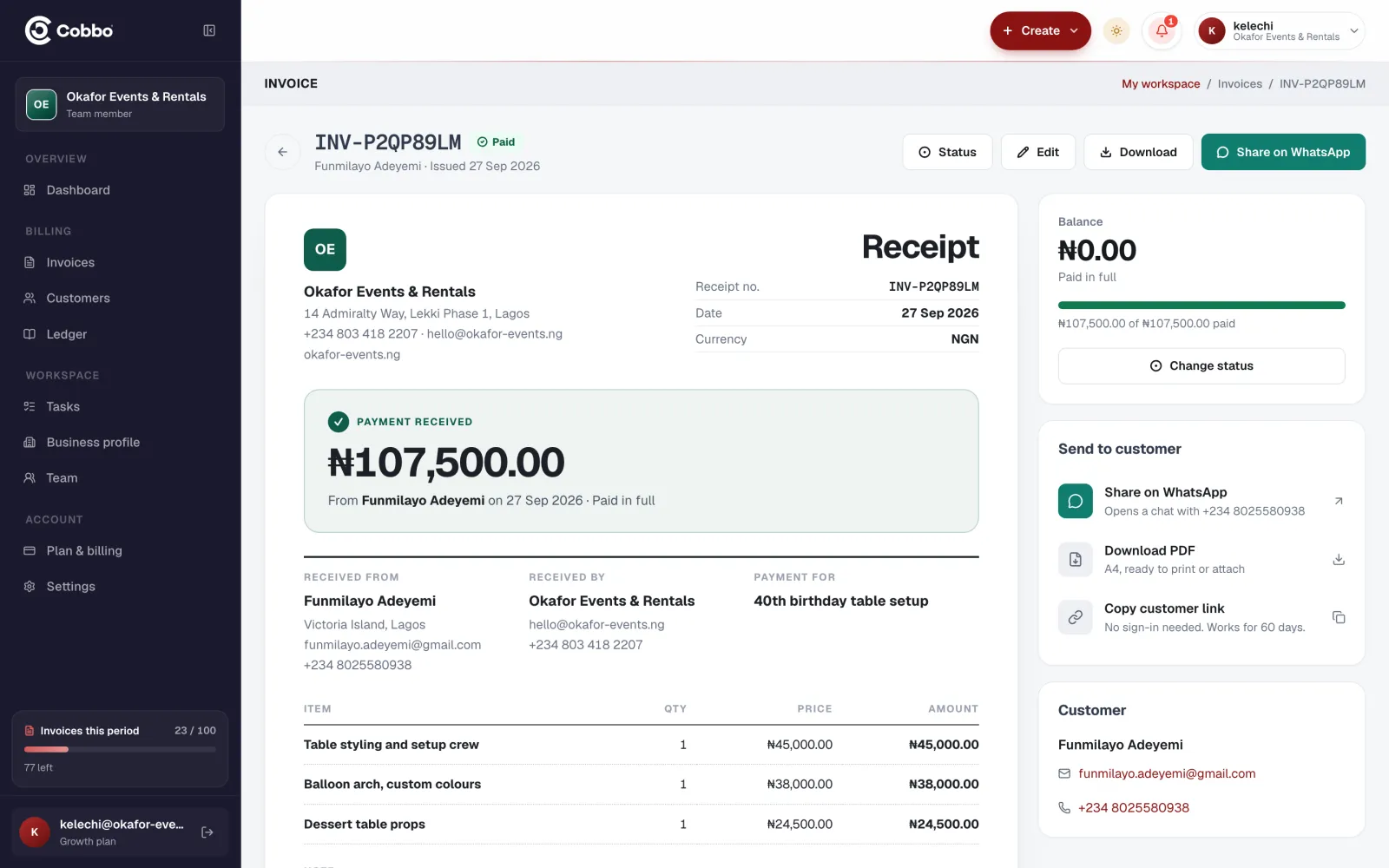Click the Paid status badge
Viewport: 1389px width, 868px height.
(496, 141)
